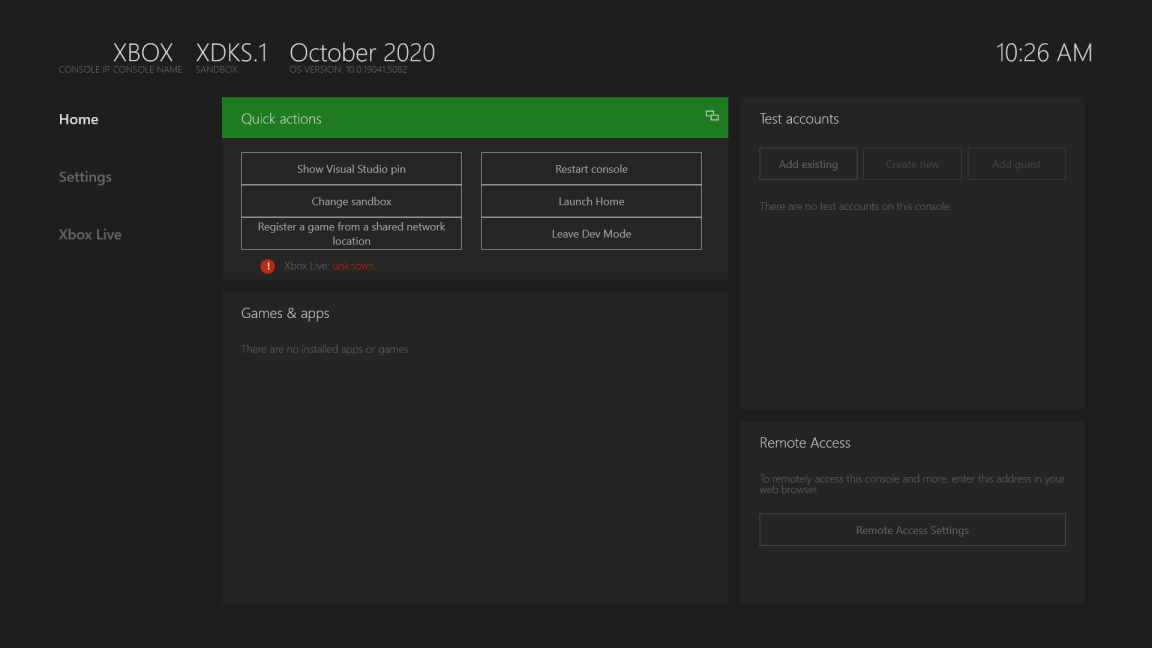Register a game from a shared network location
The height and width of the screenshot is (648, 1152).
(x=350, y=233)
